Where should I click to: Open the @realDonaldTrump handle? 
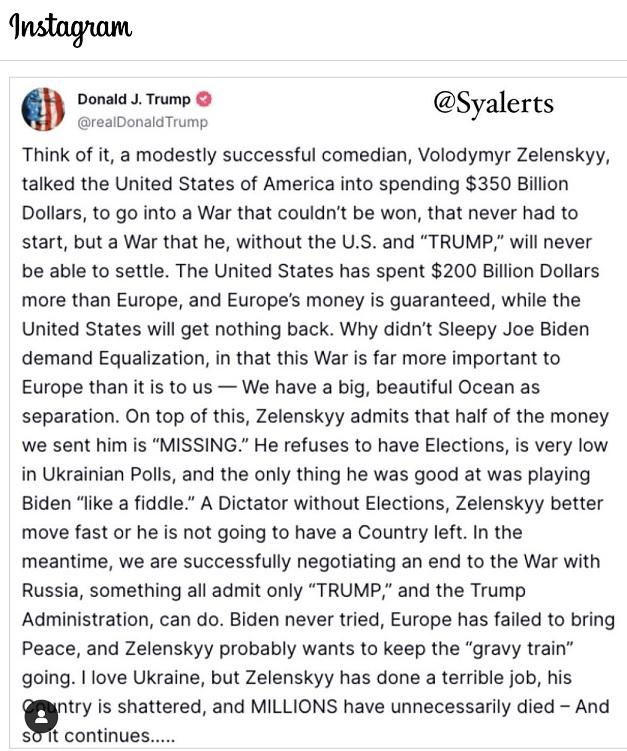(143, 122)
